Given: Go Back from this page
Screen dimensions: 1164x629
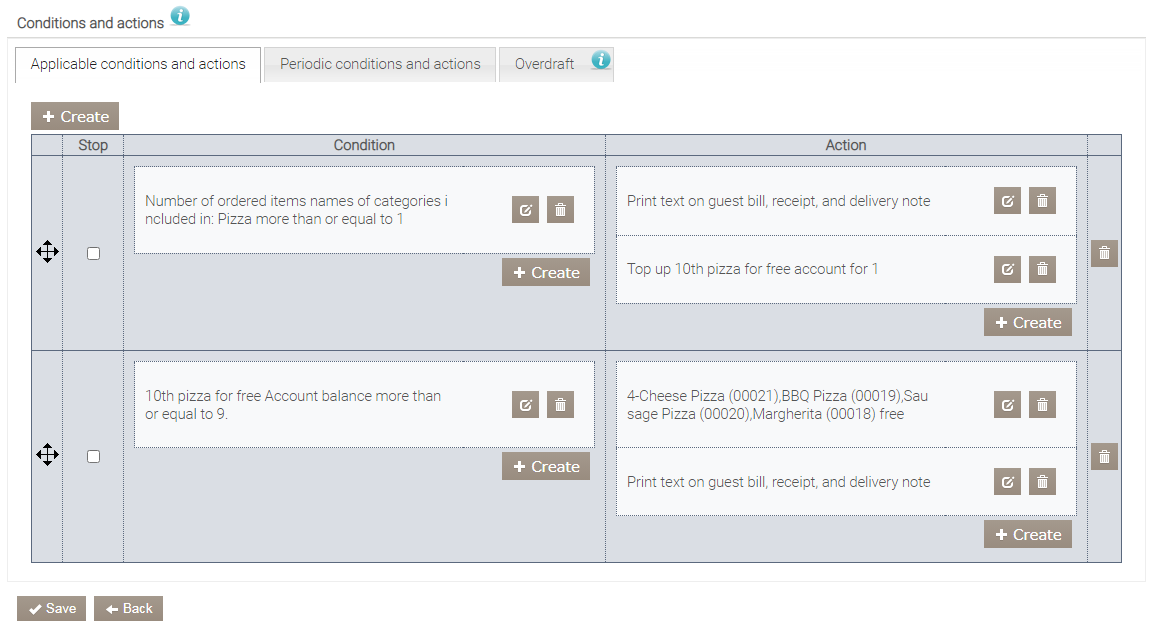Looking at the screenshot, I should click(128, 609).
